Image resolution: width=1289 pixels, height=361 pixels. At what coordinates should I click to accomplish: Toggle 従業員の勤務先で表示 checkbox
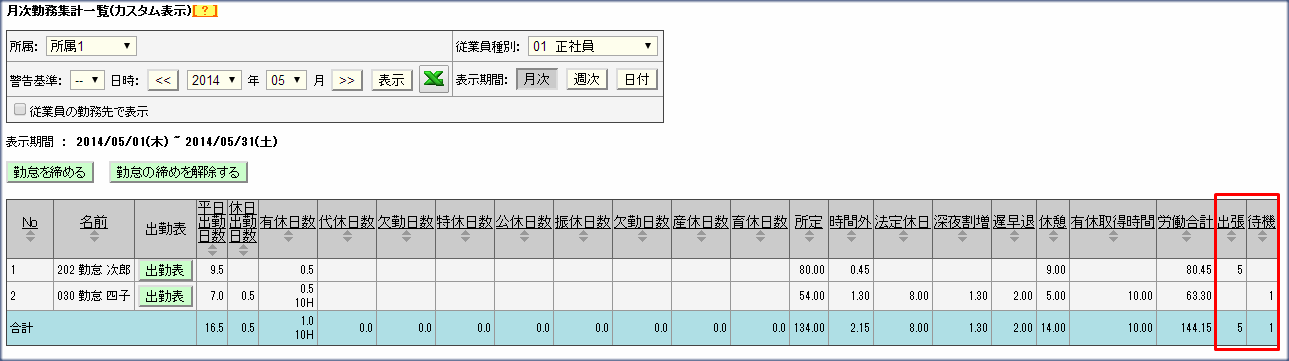click(19, 110)
